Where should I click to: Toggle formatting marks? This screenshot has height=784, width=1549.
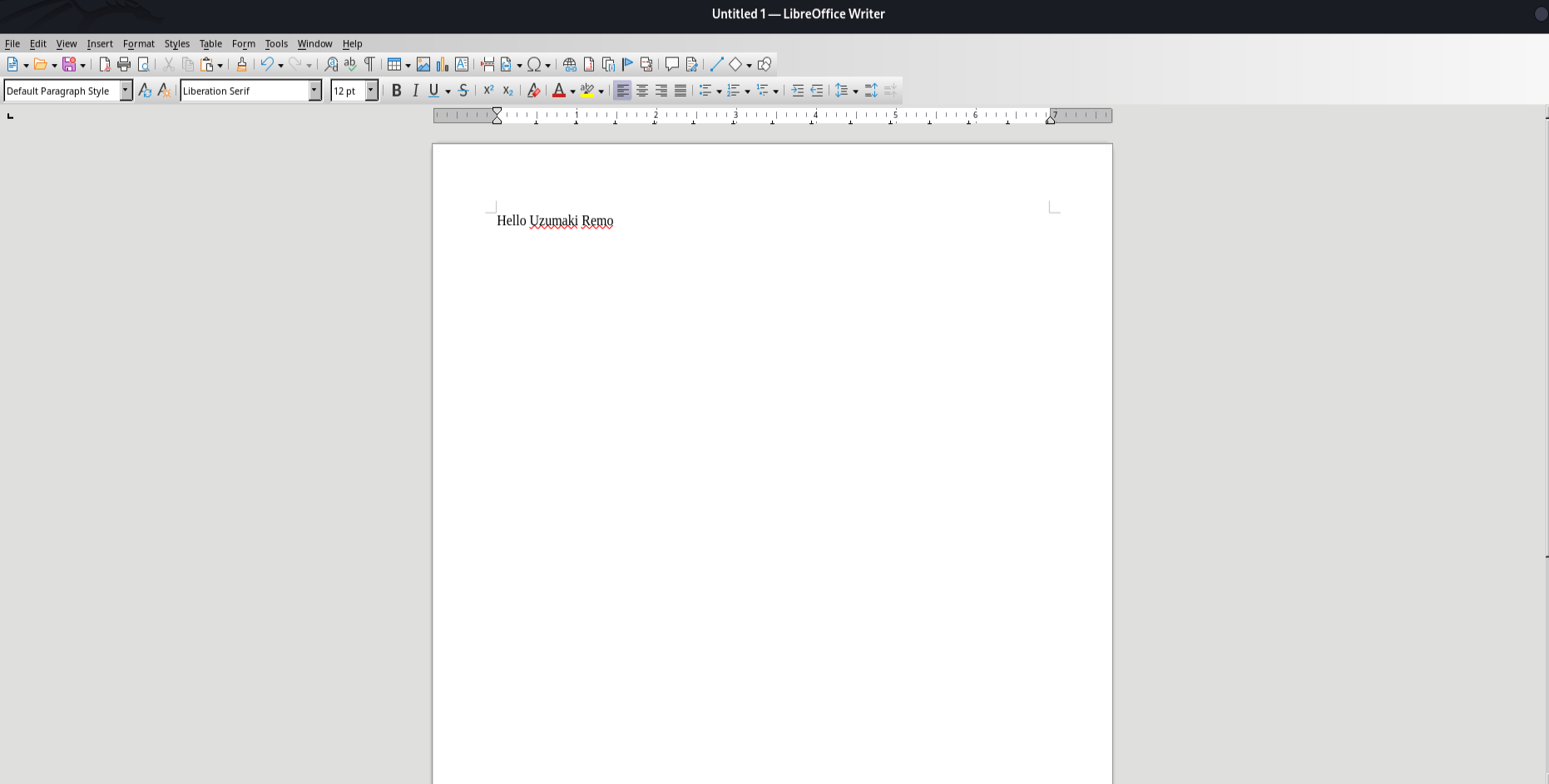click(x=369, y=64)
